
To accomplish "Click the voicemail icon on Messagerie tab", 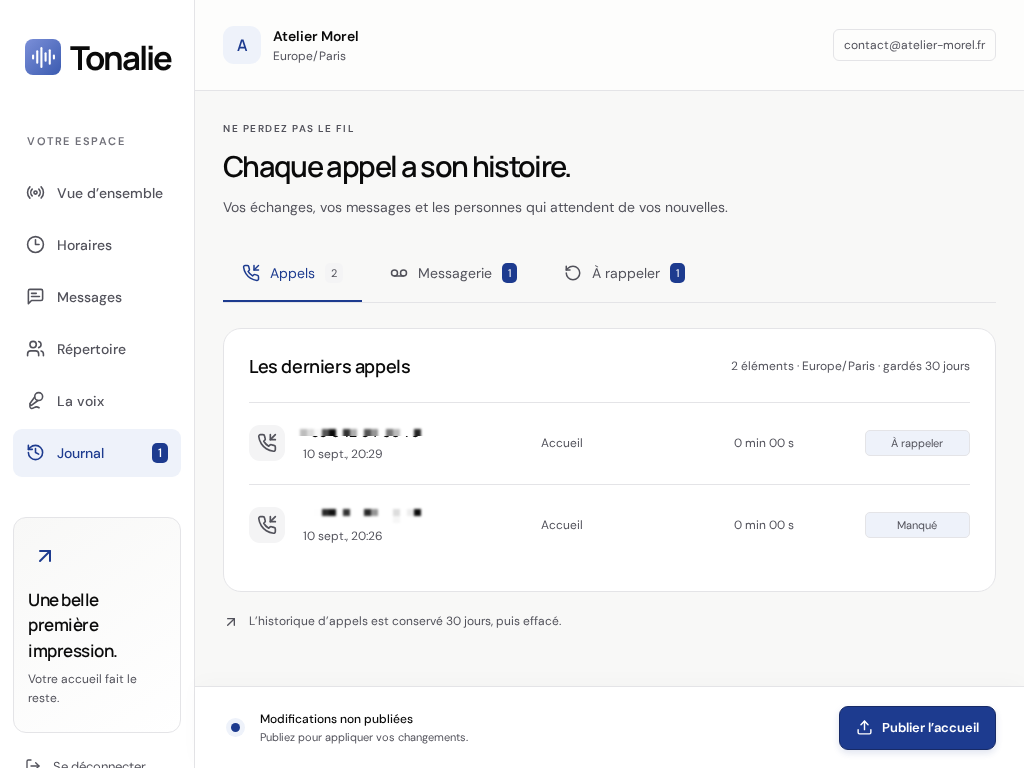I will [x=399, y=273].
